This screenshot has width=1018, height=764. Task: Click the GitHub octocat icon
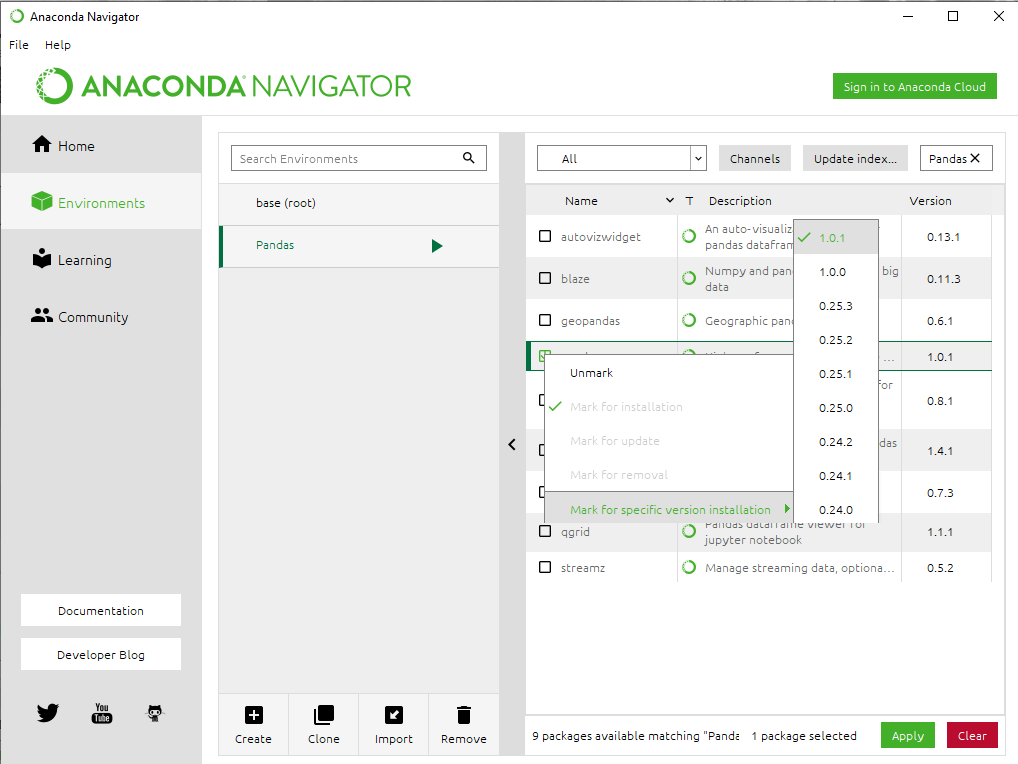(154, 713)
